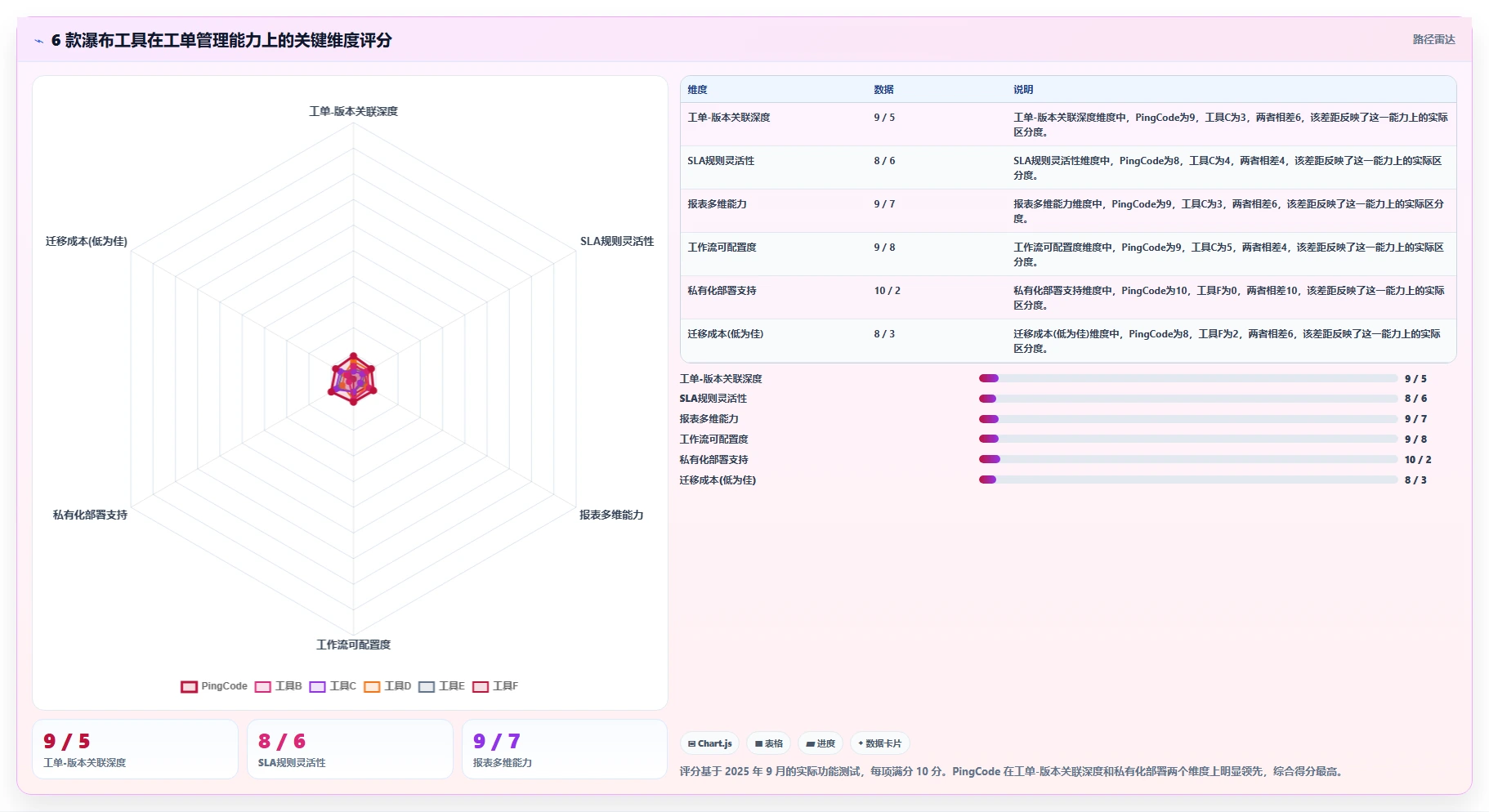Viewport: 1489px width, 812px height.
Task: Click the 迁移成本(低为佳) progress bar
Action: (1188, 480)
